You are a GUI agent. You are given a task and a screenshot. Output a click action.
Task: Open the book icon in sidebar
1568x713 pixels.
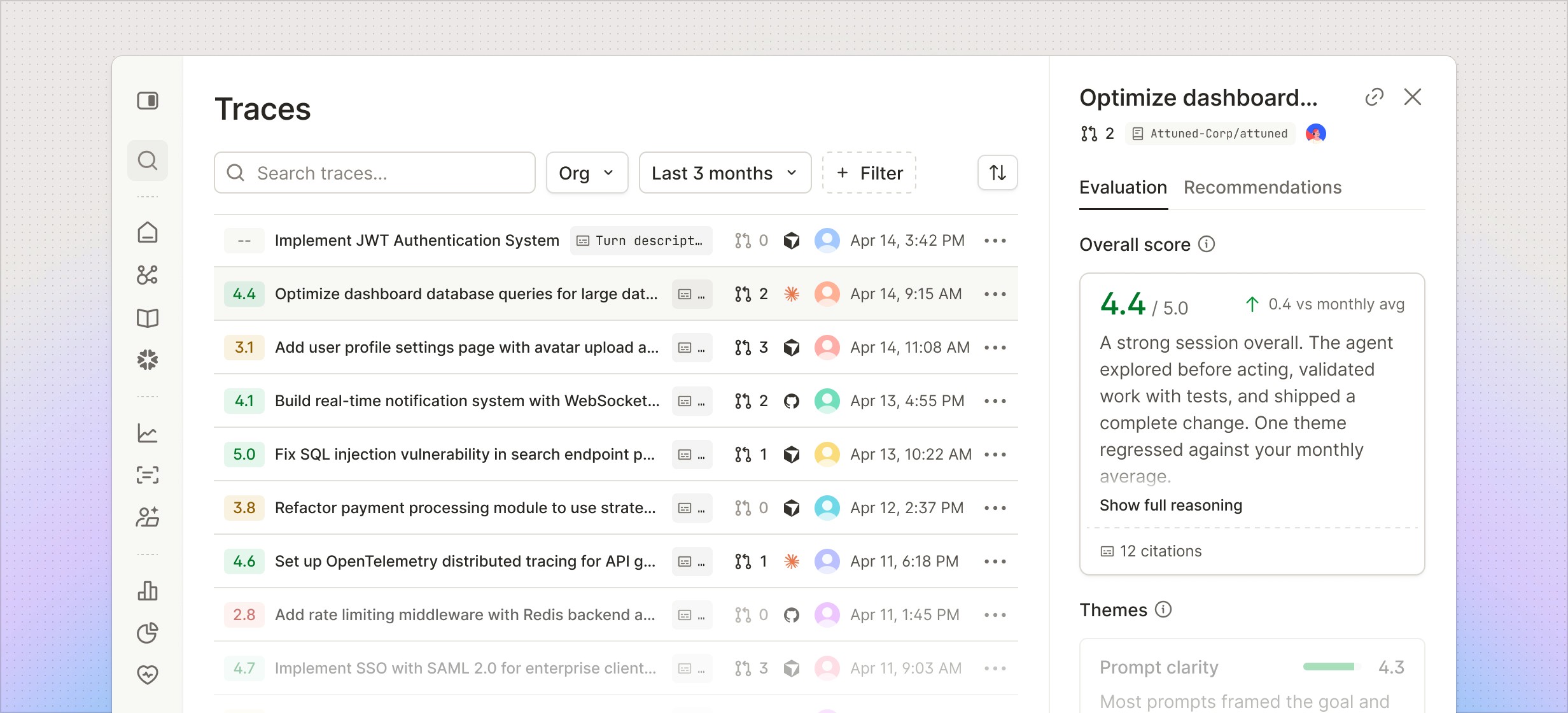[148, 318]
